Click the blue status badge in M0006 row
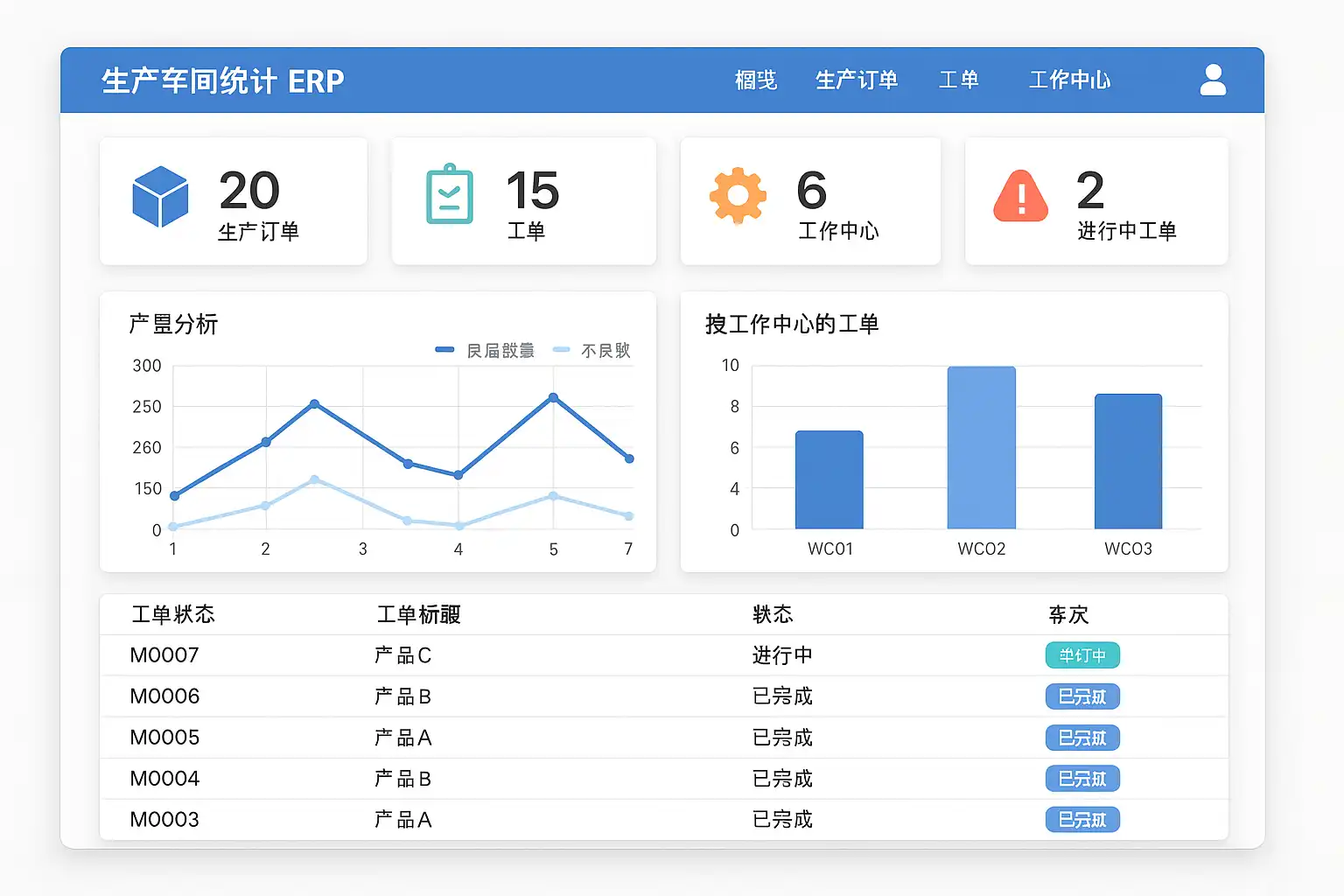This screenshot has height=896, width=1344. [x=1082, y=696]
